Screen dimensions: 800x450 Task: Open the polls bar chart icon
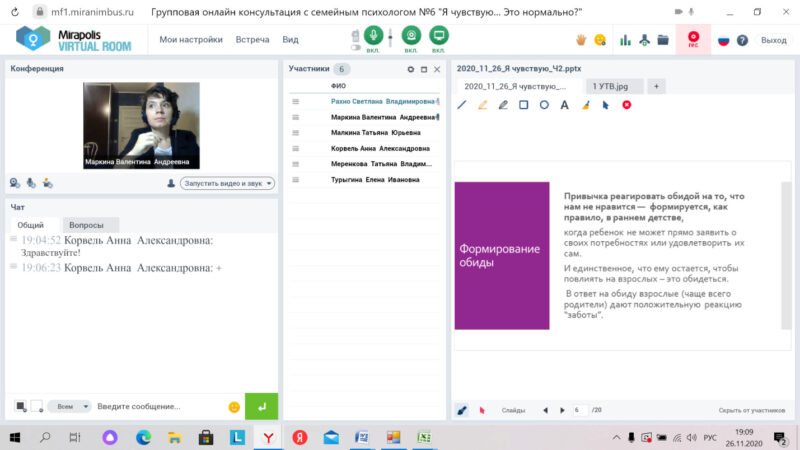click(625, 40)
